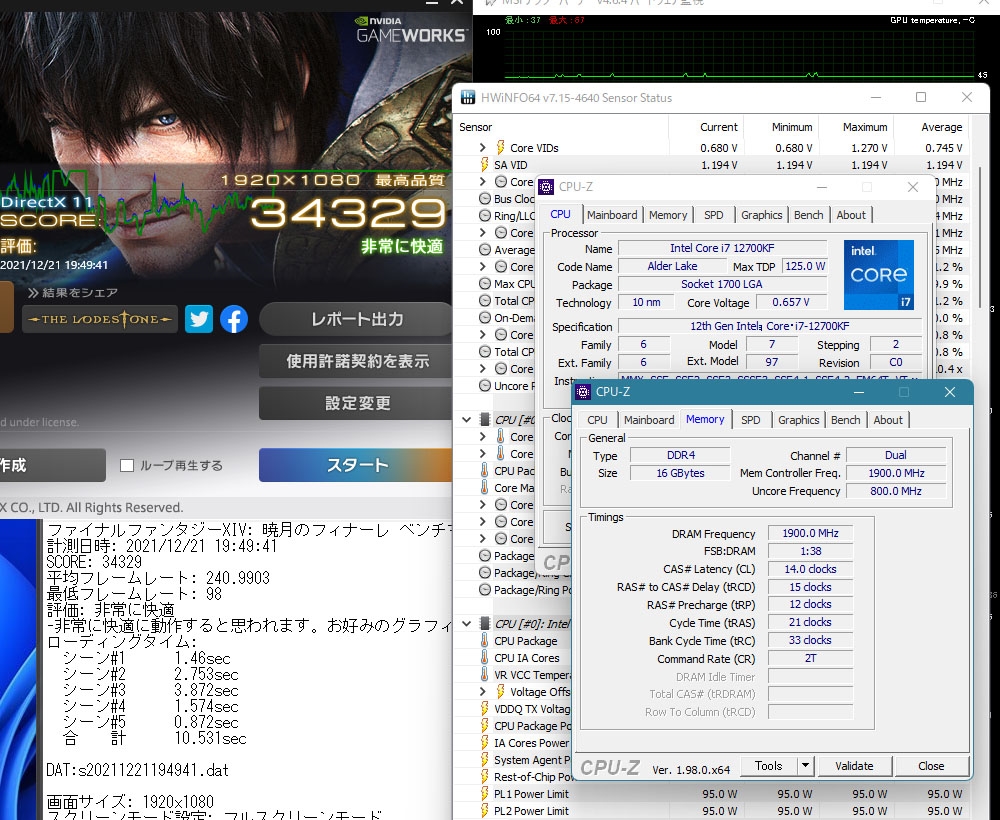Open The Lodestone link button
The image size is (1000, 820).
click(x=100, y=319)
